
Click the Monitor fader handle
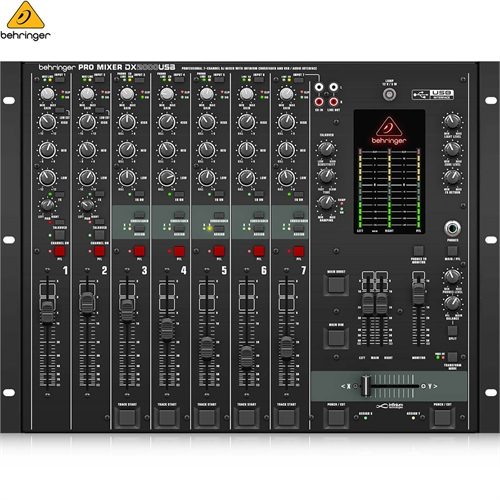[x=419, y=294]
